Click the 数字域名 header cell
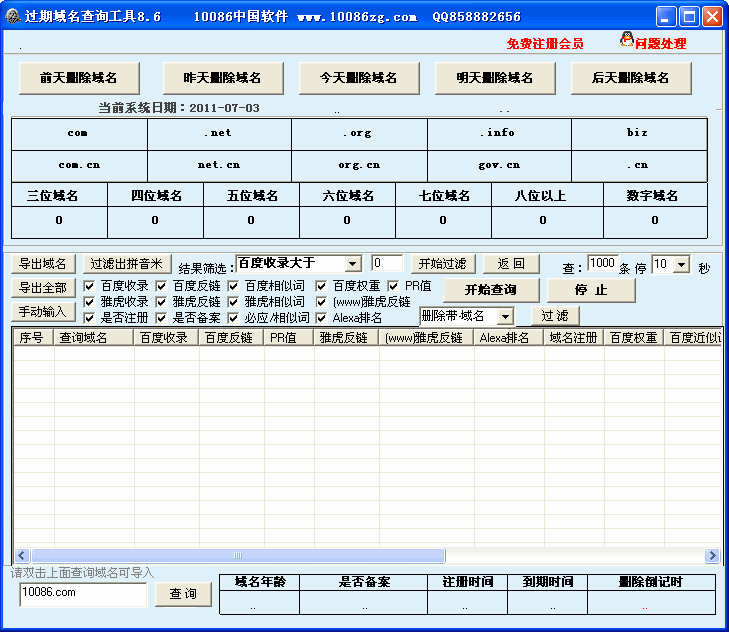The image size is (729, 632). click(655, 195)
